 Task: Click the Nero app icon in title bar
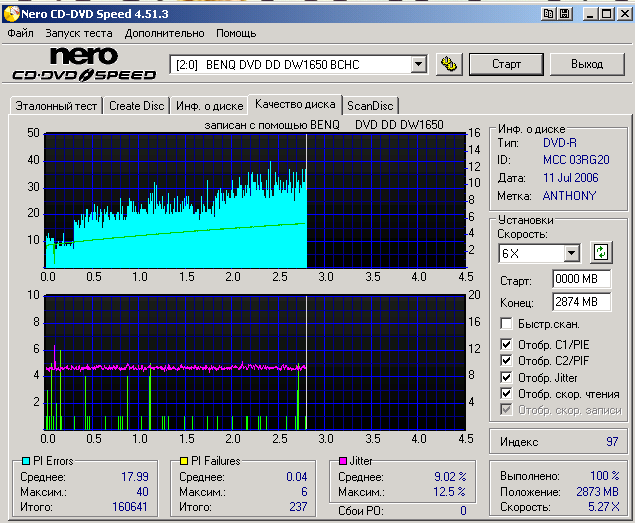pyautogui.click(x=11, y=13)
